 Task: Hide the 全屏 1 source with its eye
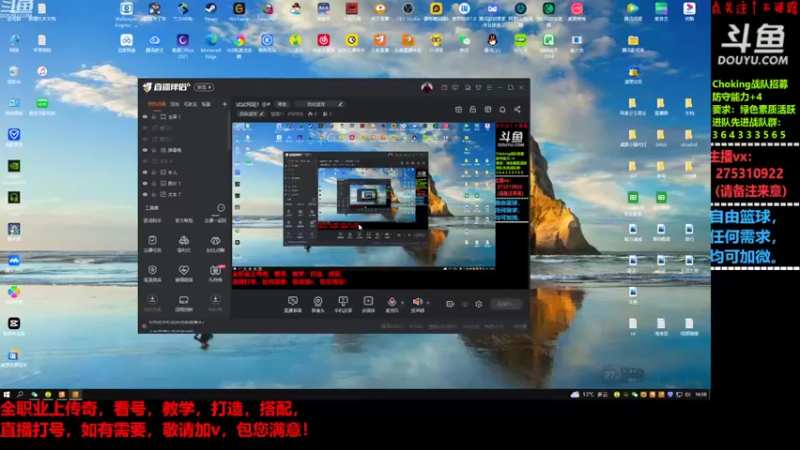click(x=145, y=117)
